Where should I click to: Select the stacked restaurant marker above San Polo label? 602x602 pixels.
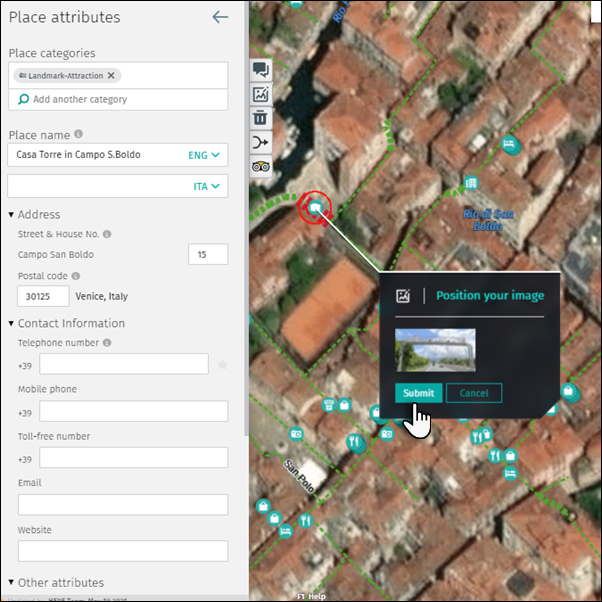pyautogui.click(x=355, y=442)
